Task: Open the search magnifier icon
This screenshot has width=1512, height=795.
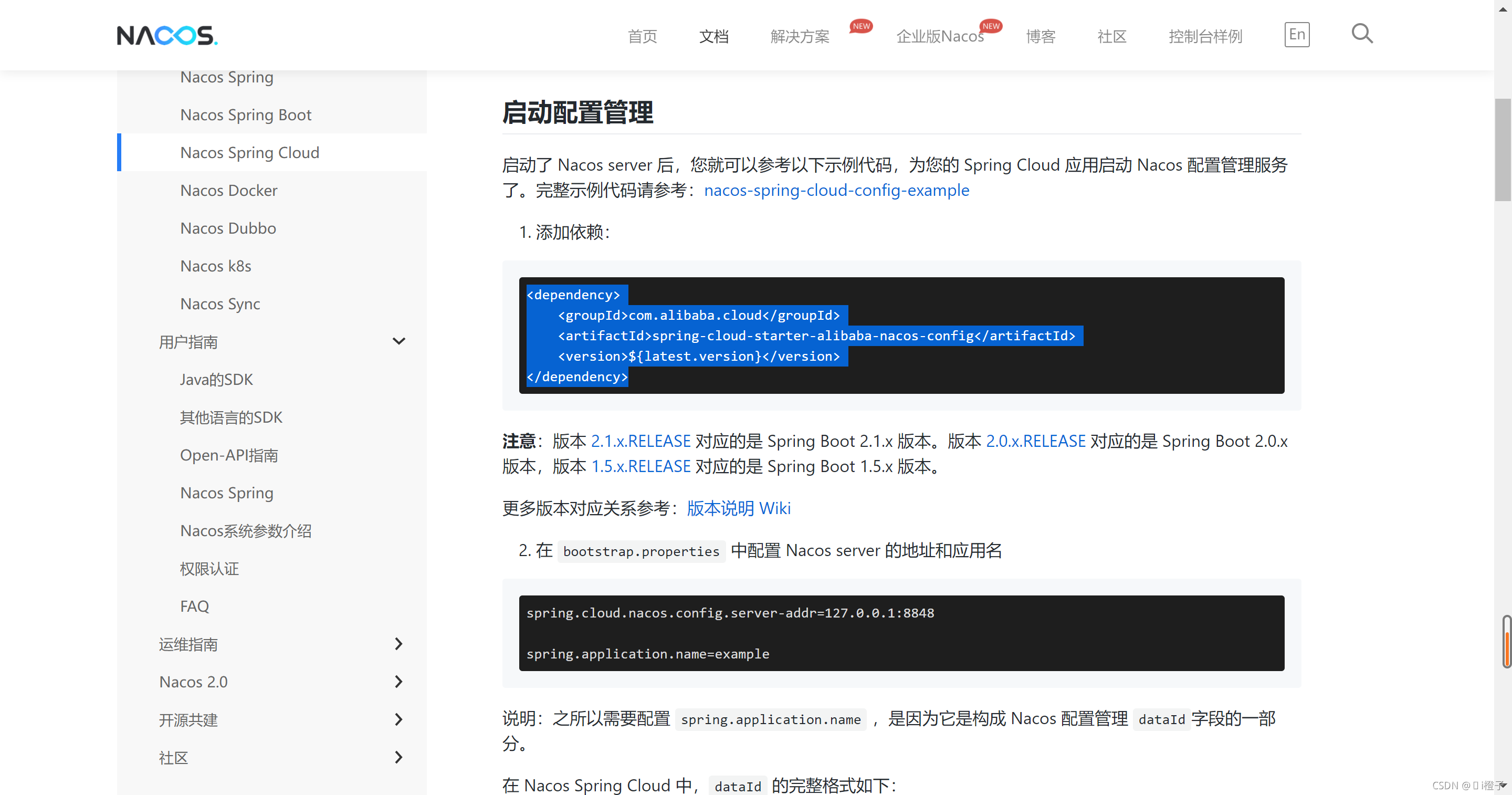Action: click(x=1362, y=34)
